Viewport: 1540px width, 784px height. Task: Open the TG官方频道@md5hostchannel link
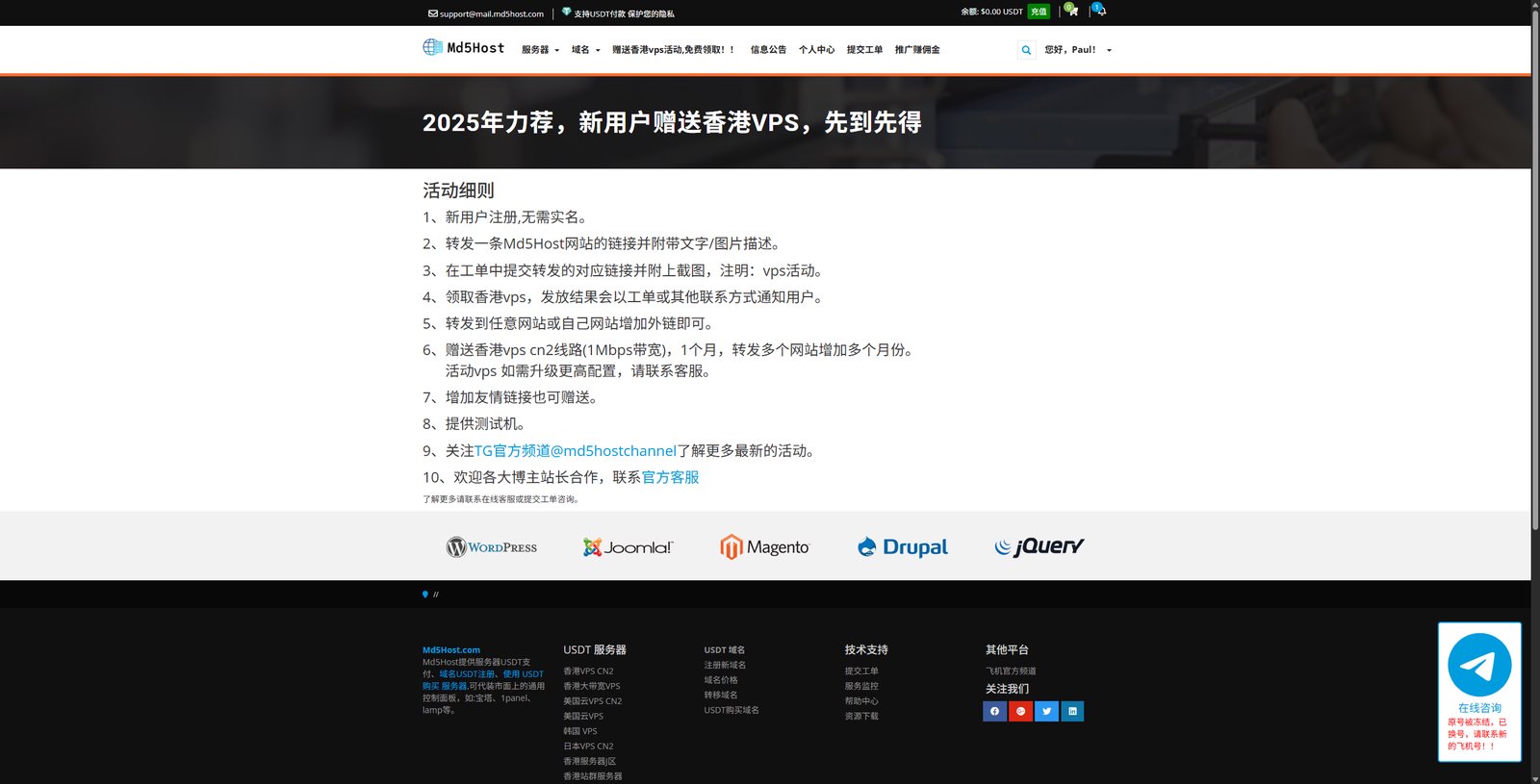click(575, 450)
